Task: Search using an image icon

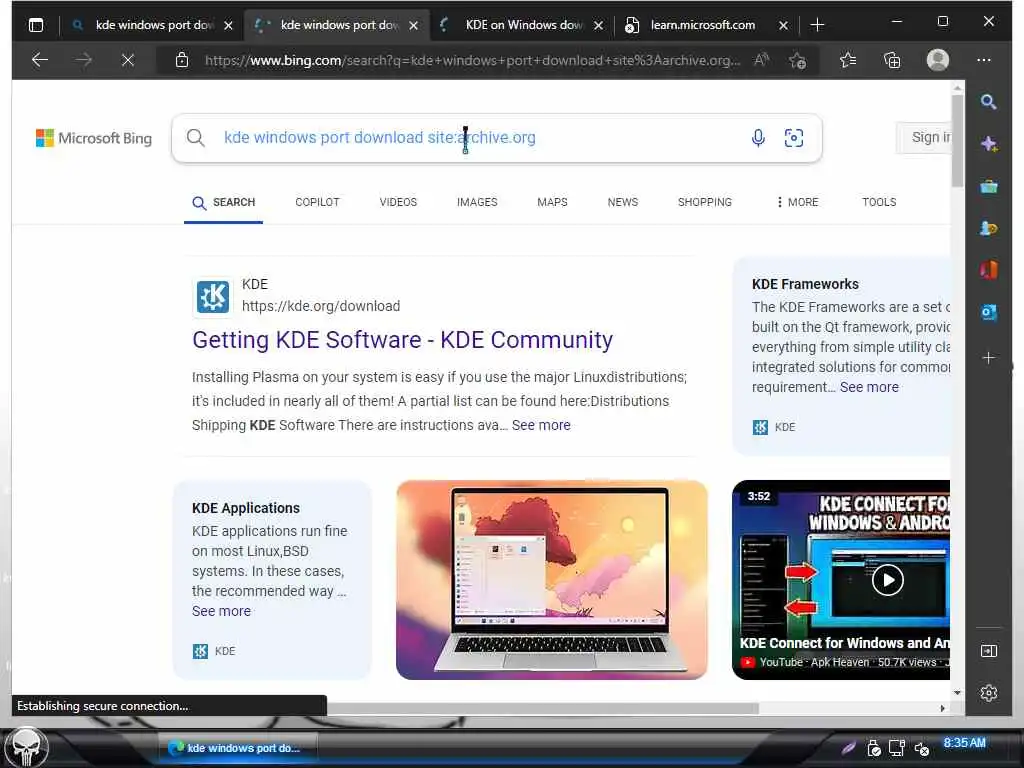Action: click(x=793, y=138)
